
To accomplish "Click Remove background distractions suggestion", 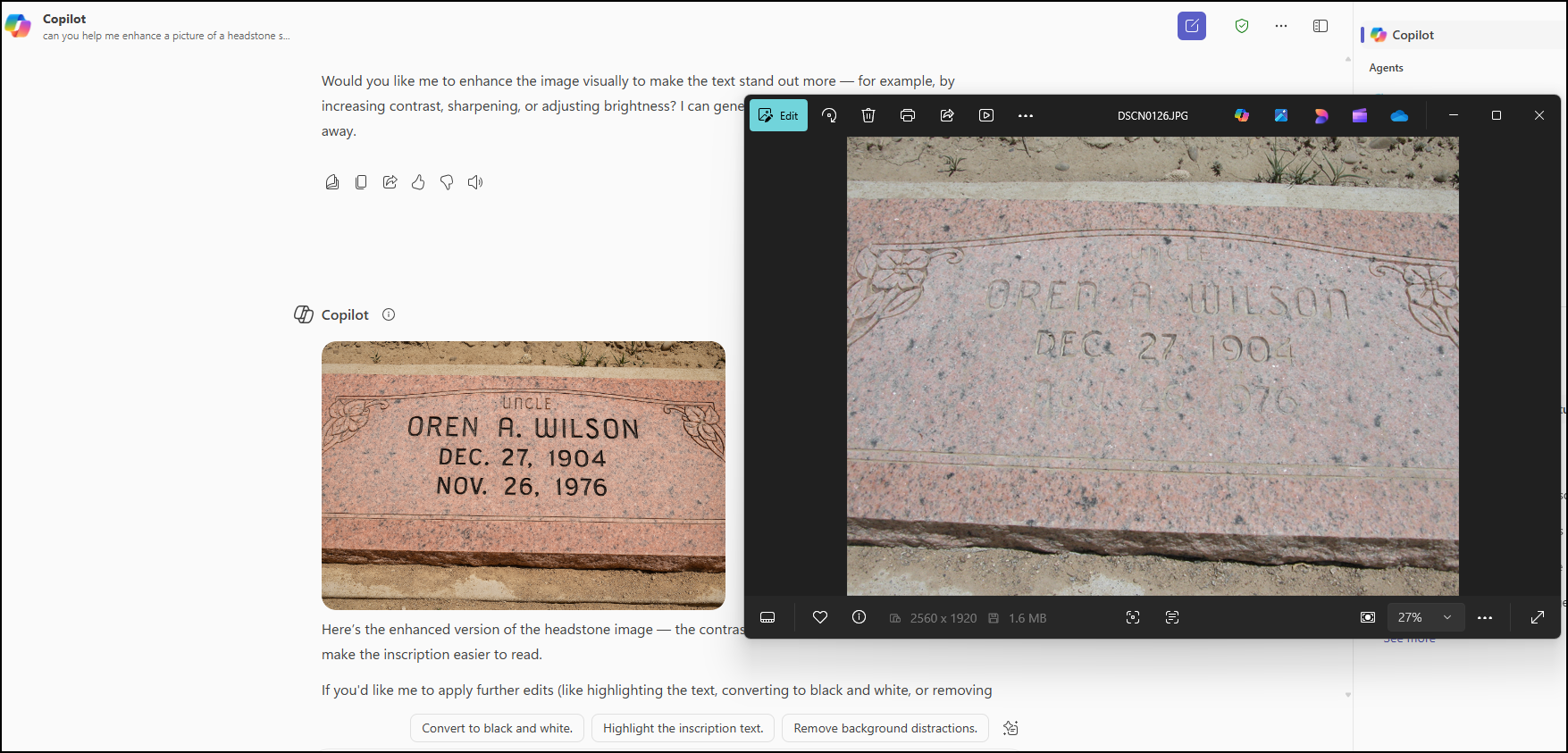I will 885,728.
